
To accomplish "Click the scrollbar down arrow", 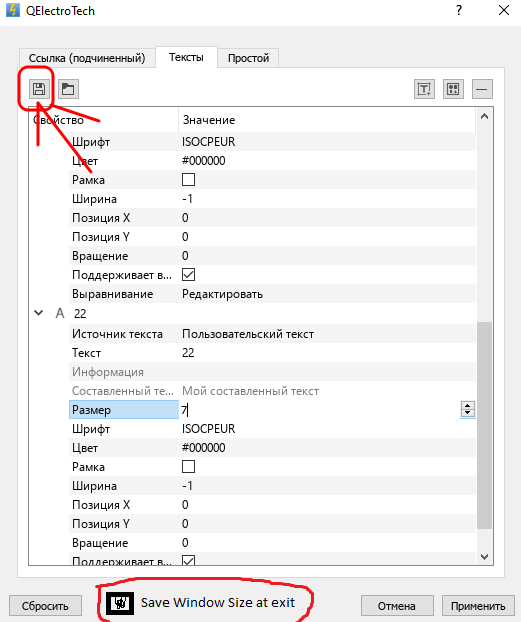I will point(484,557).
